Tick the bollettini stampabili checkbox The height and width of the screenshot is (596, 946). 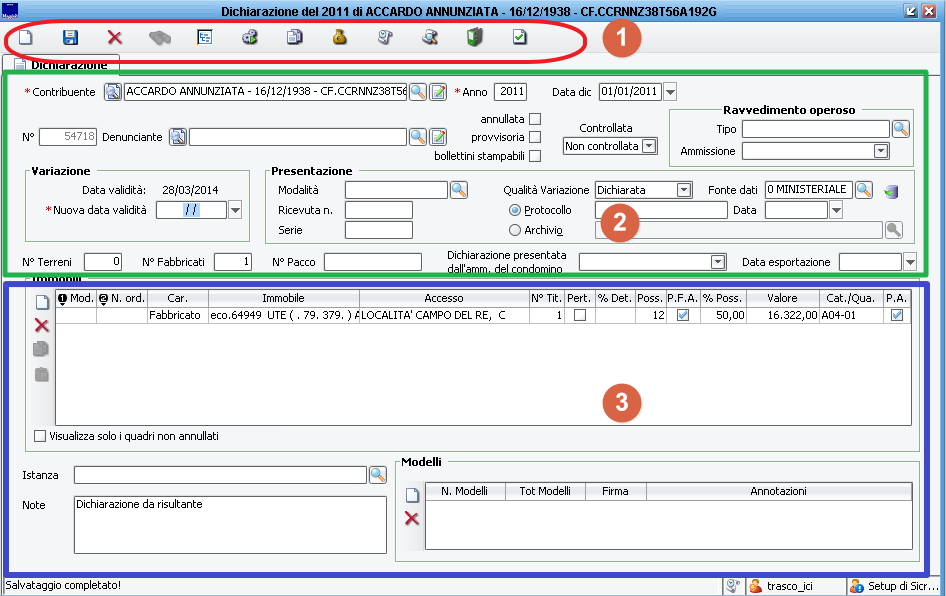tap(535, 155)
